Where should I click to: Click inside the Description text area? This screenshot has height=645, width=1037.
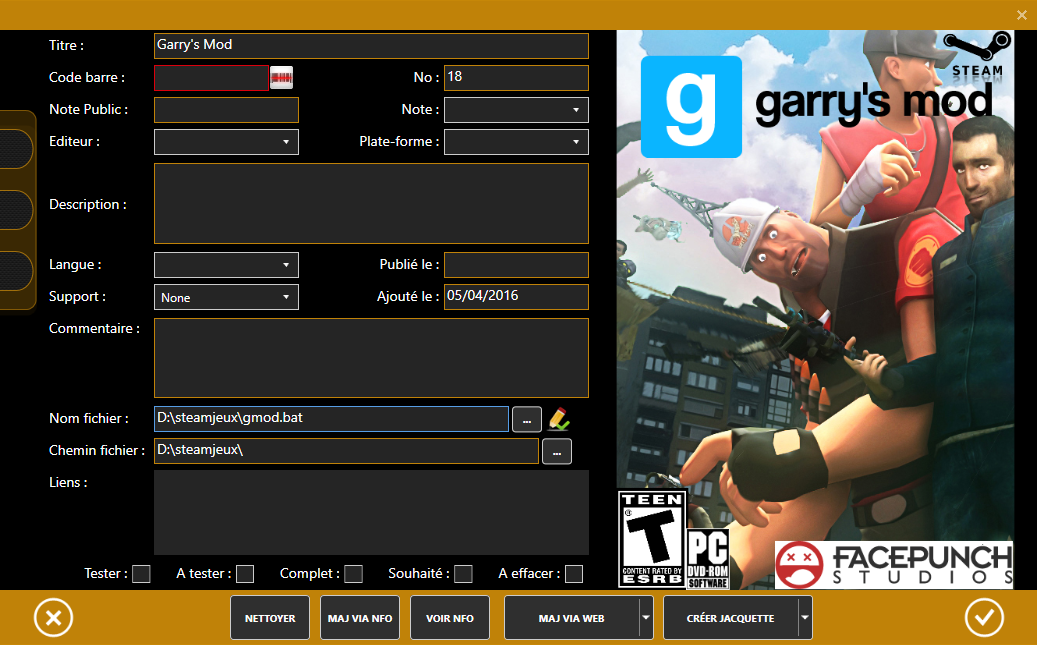[371, 204]
